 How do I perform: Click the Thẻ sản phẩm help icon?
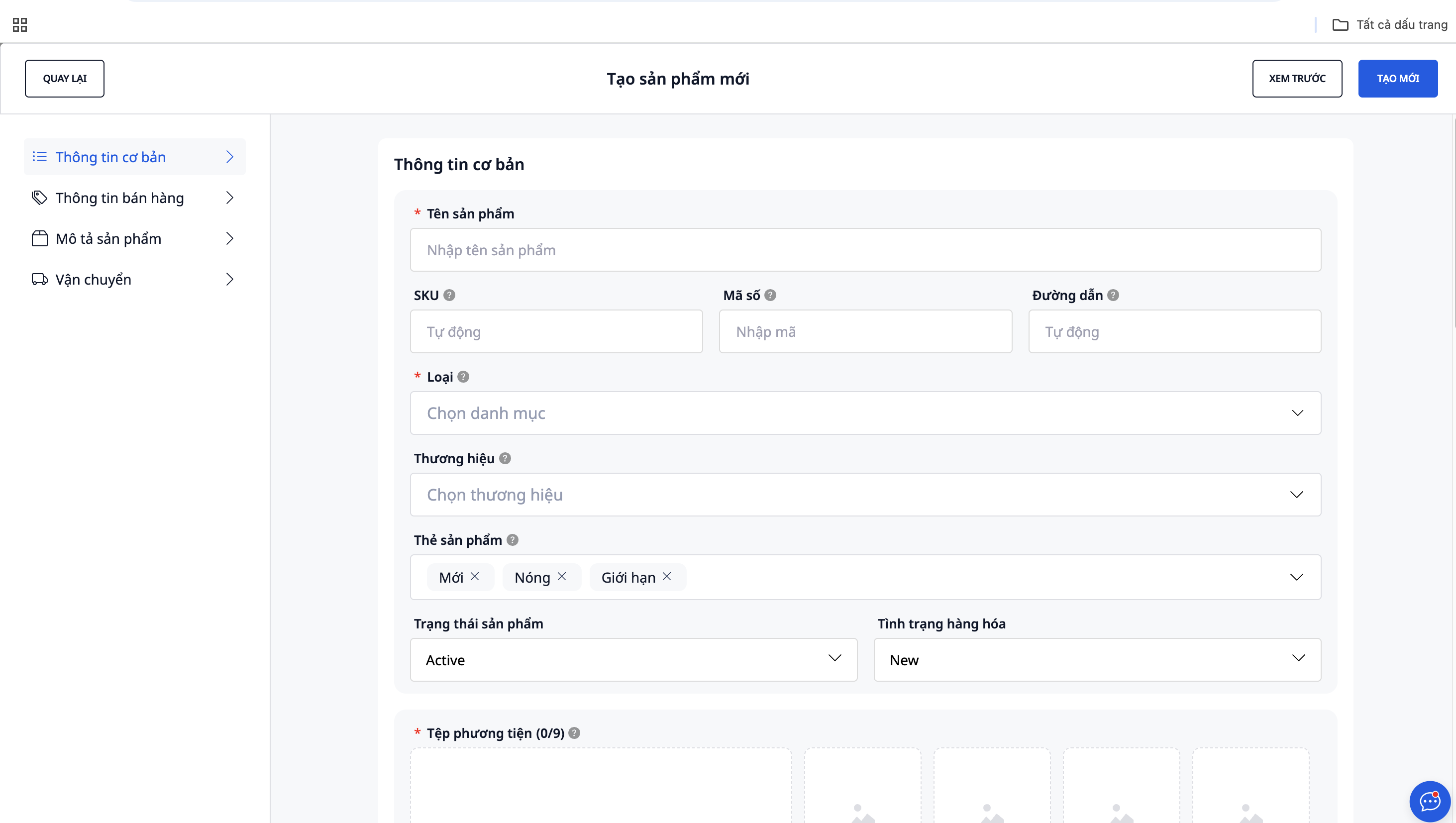point(513,540)
